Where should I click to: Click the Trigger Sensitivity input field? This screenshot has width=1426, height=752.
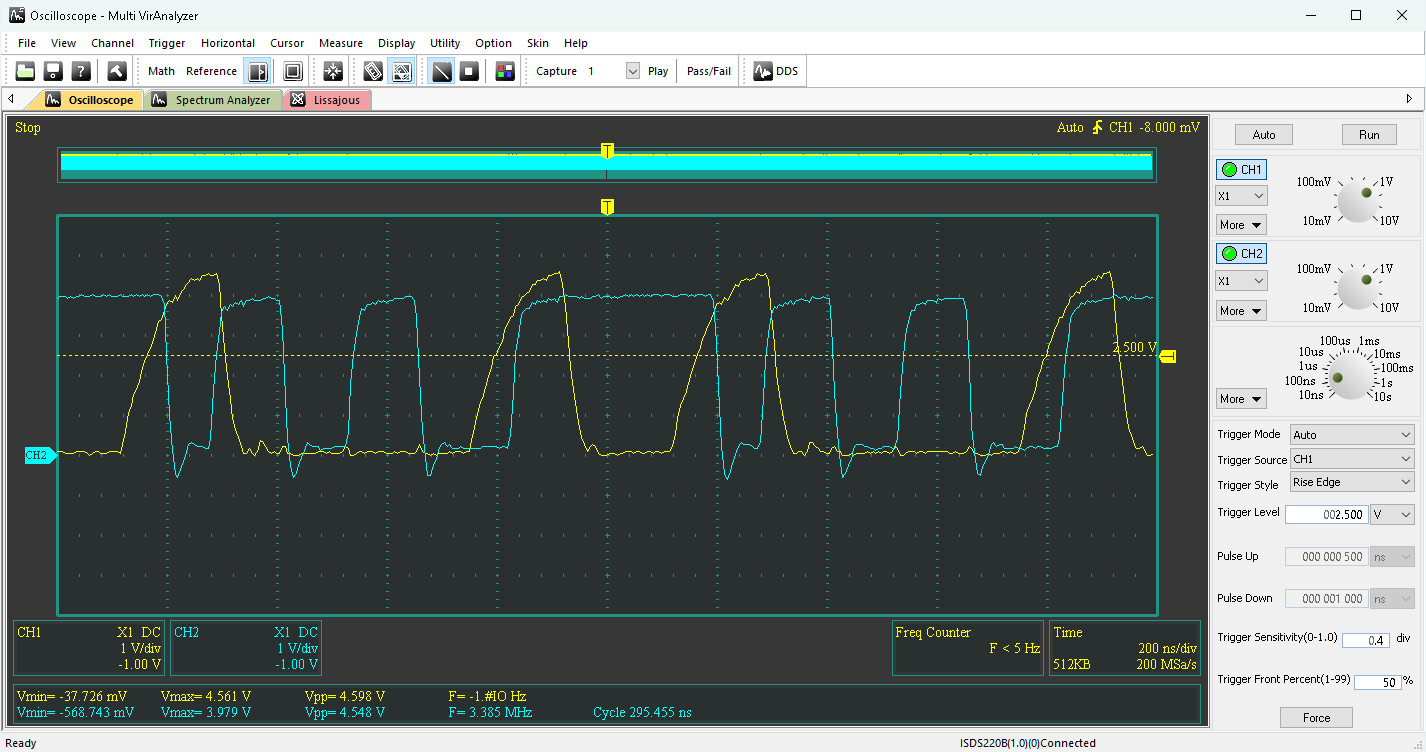point(1366,640)
